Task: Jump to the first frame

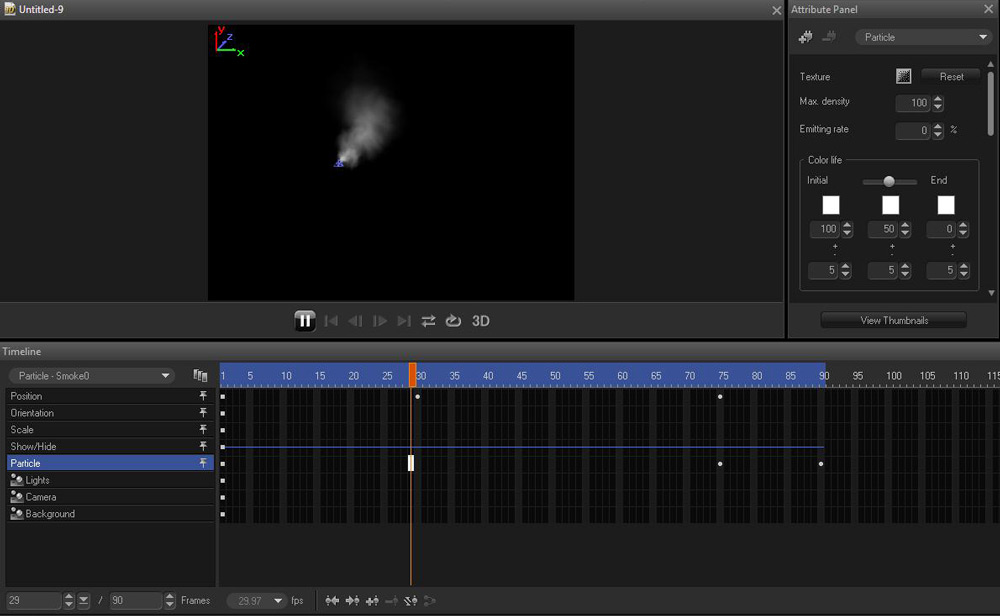Action: (331, 321)
